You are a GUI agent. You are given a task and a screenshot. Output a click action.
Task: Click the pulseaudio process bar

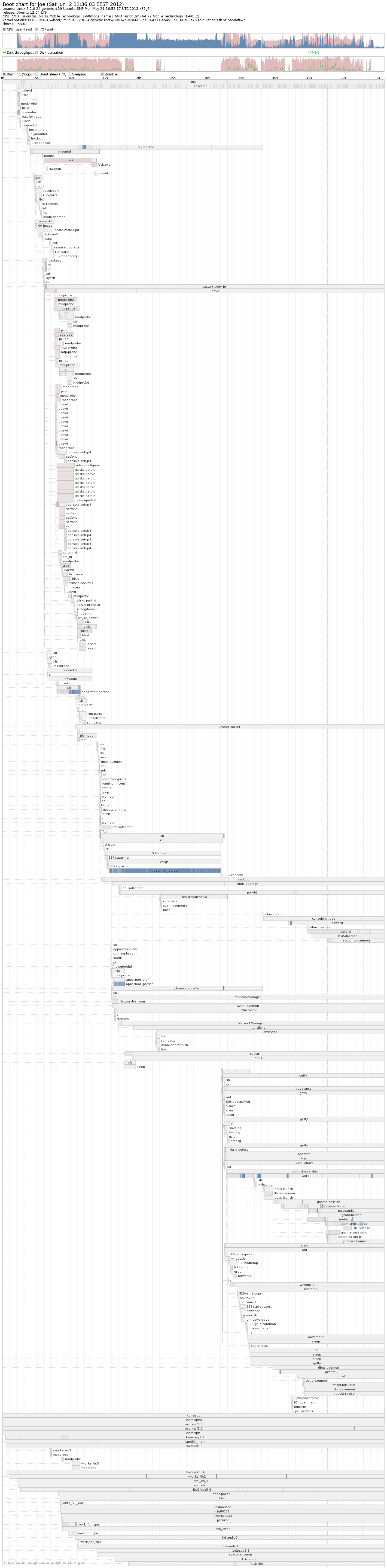346,1211
